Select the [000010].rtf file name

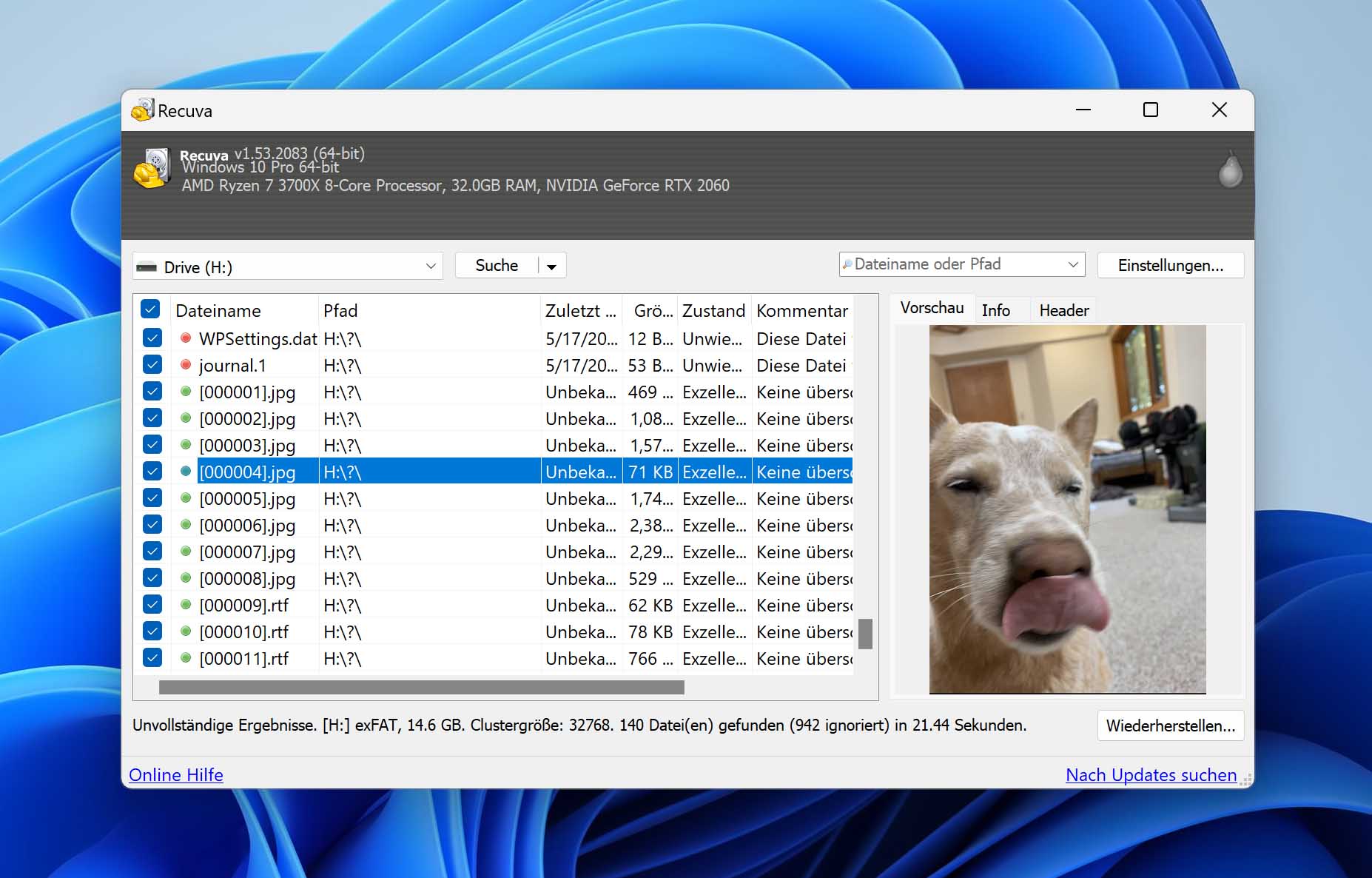[x=243, y=632]
